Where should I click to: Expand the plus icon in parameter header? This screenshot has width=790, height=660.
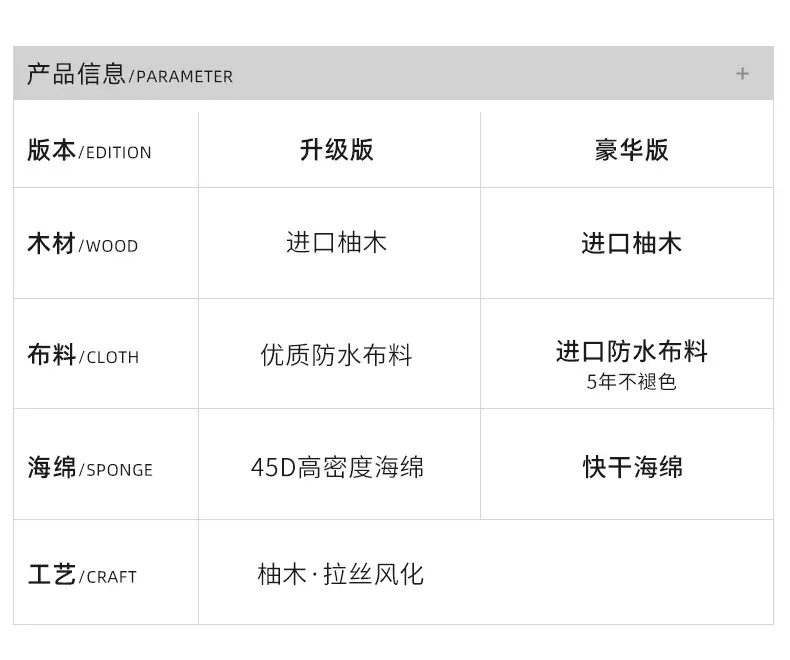tap(742, 74)
